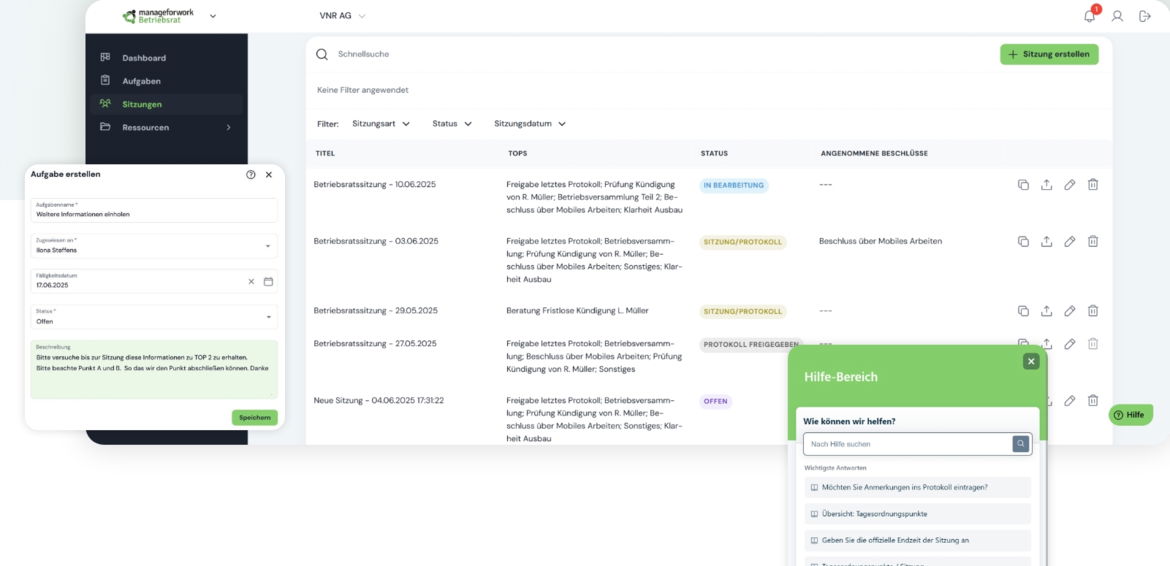Image resolution: width=1170 pixels, height=566 pixels.
Task: Open the Zugewiesen an dropdown
Action: point(154,246)
